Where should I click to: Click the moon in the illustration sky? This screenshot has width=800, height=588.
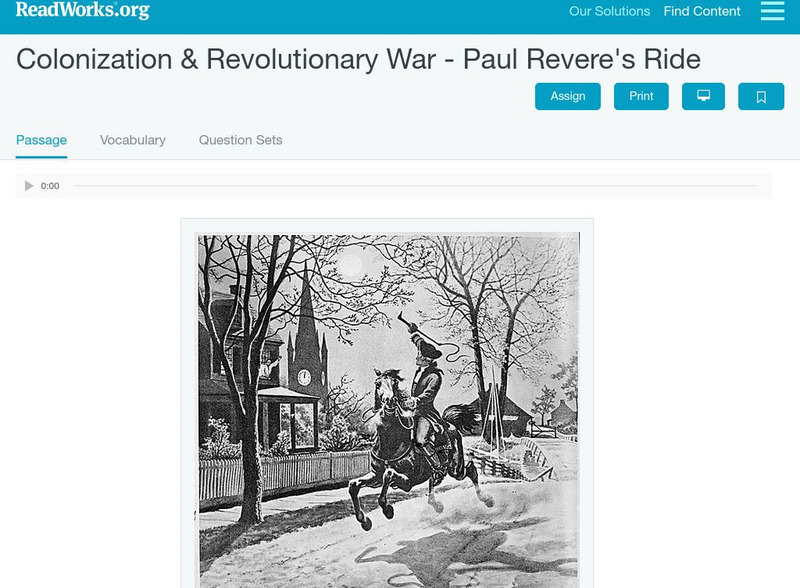tap(351, 265)
